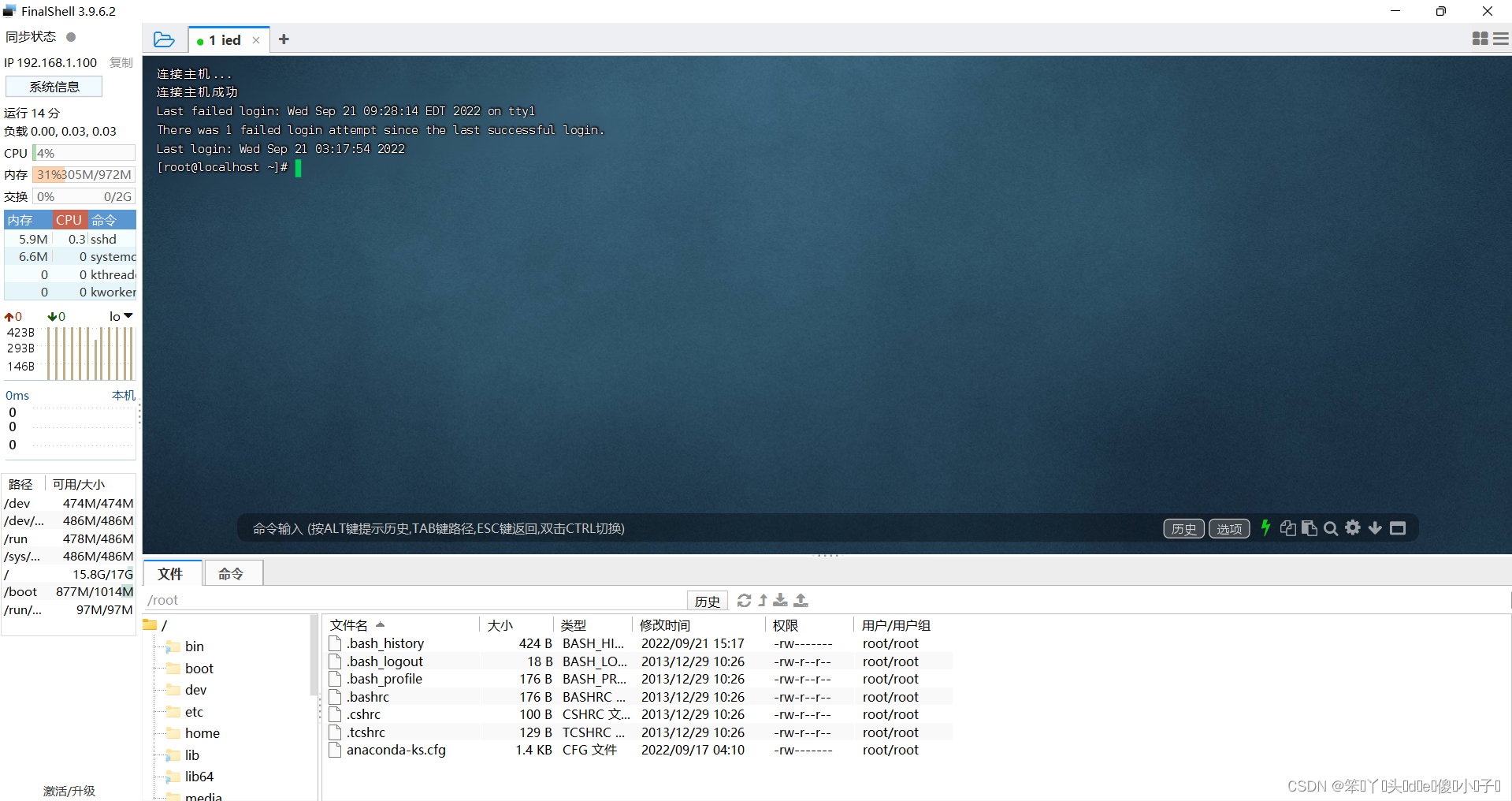The width and height of the screenshot is (1512, 801).
Task: Click the 命令输入 command field
Action: pyautogui.click(x=701, y=528)
